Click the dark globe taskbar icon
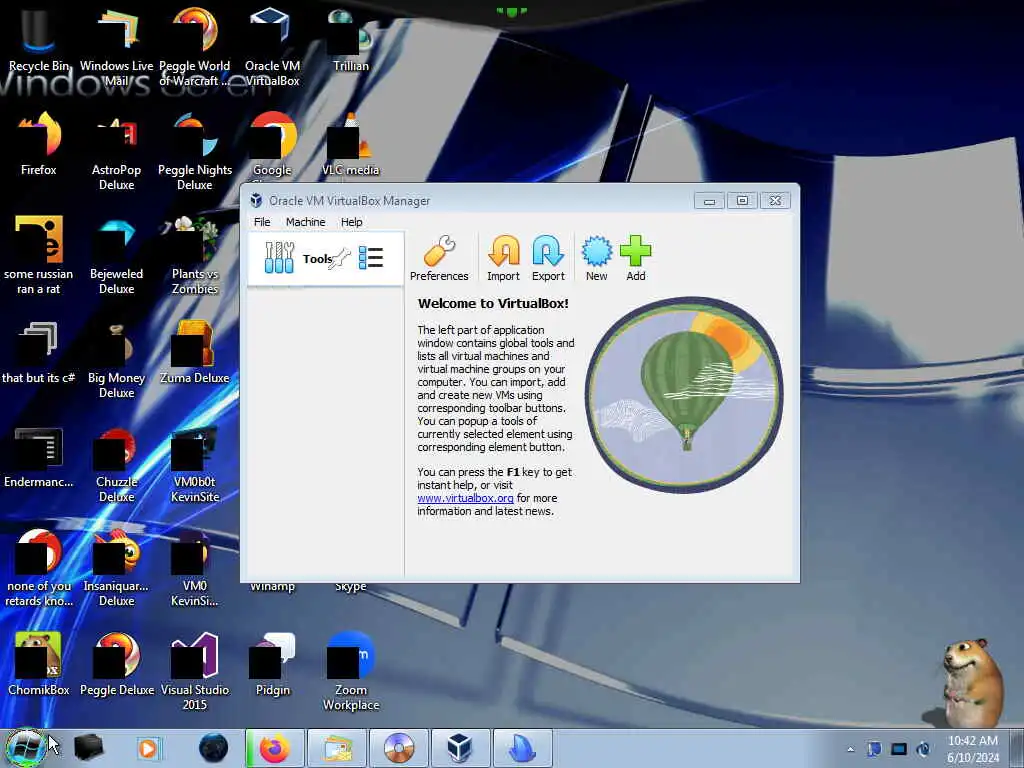 (214, 748)
